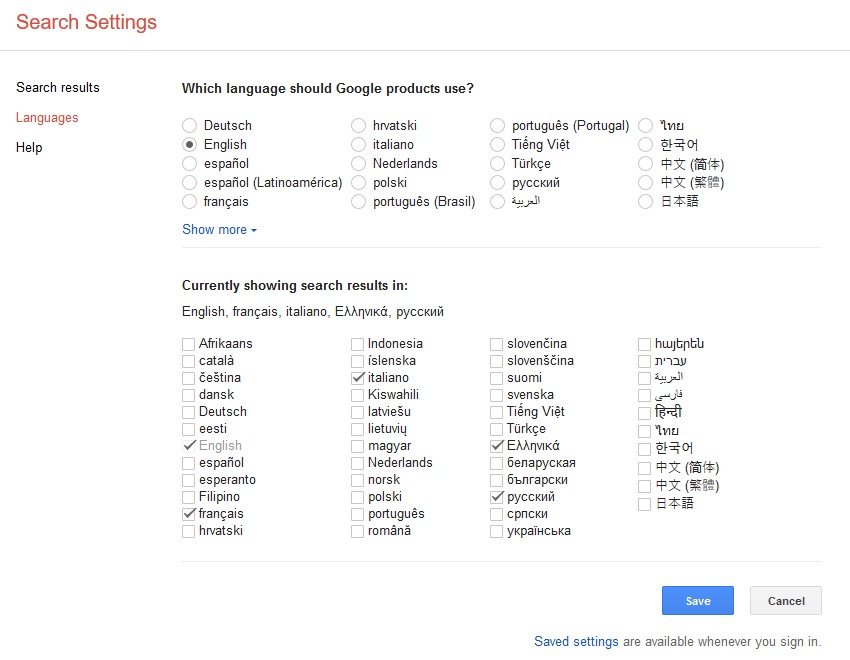This screenshot has height=660, width=850.
Task: Check the română checkbox
Action: tap(357, 532)
